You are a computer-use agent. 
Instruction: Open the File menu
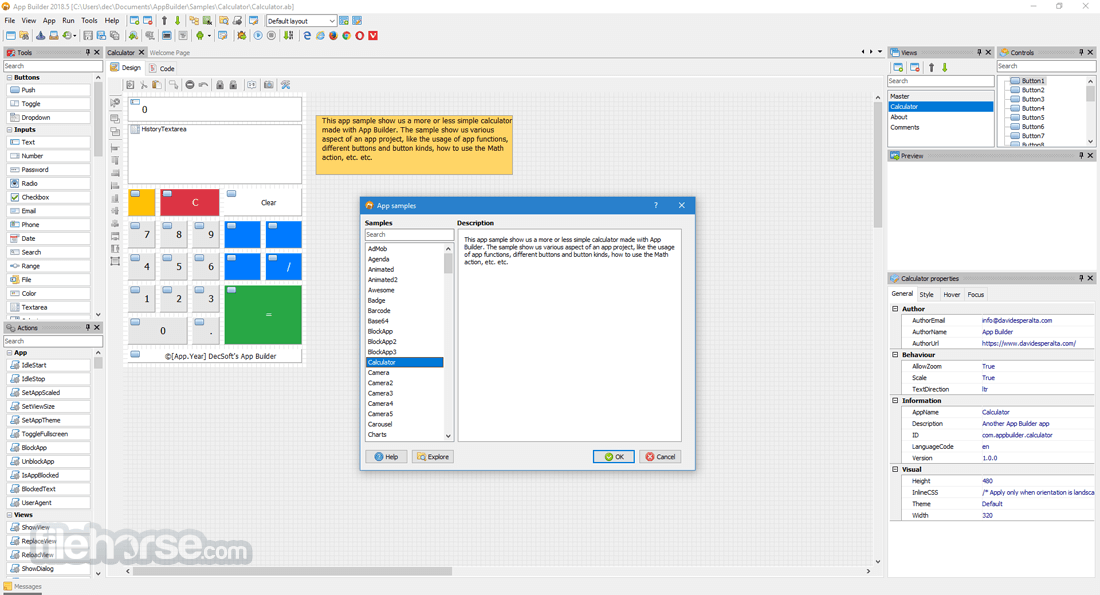[10, 20]
